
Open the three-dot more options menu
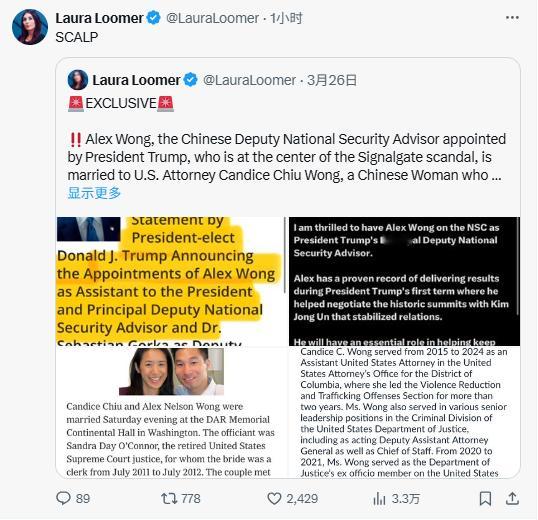pyautogui.click(x=512, y=17)
